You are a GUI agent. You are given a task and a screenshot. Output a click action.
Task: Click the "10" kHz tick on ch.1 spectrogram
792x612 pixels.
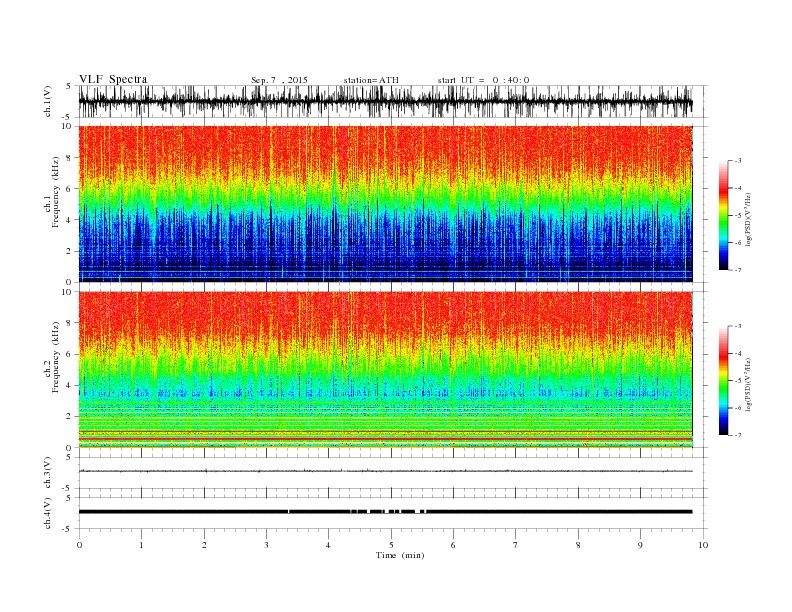coord(67,126)
